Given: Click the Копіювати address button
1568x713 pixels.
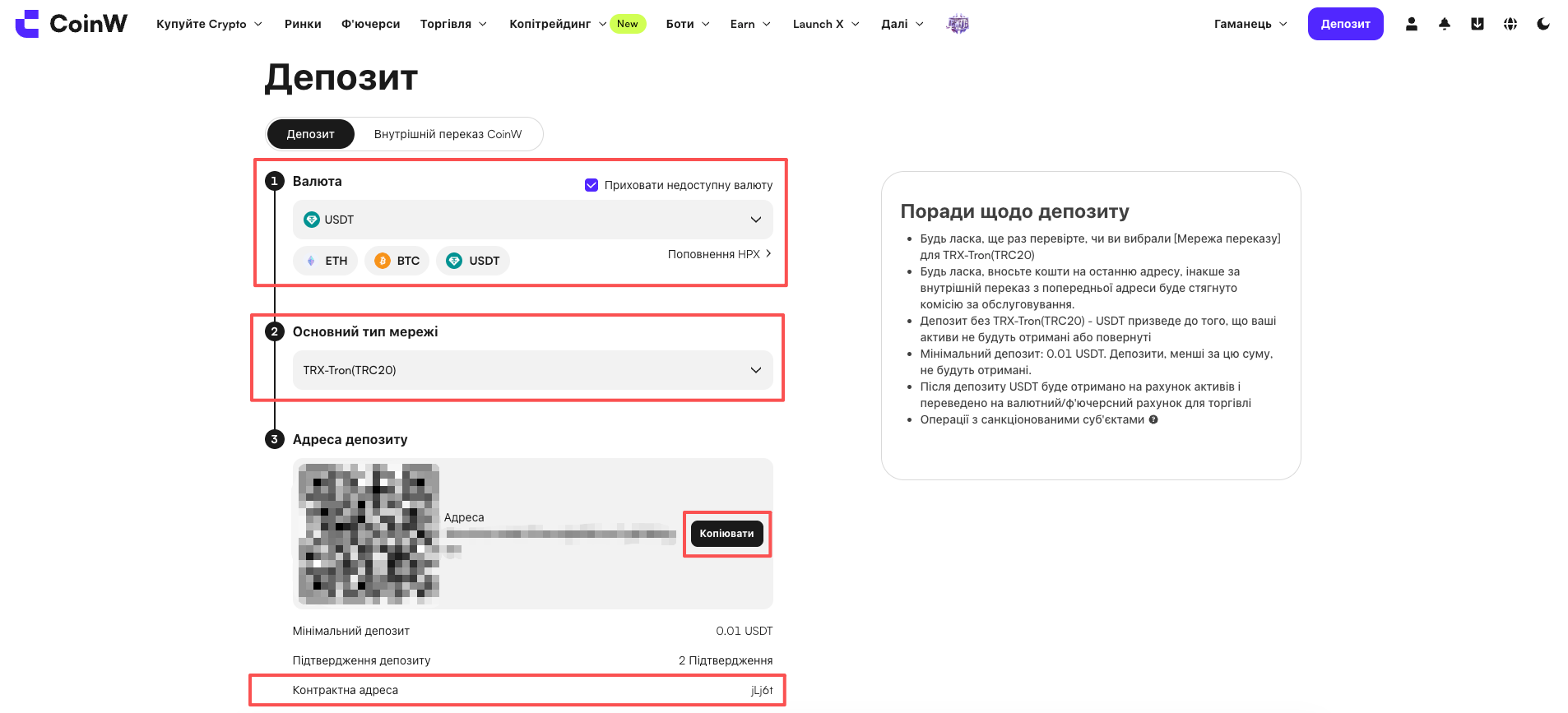Looking at the screenshot, I should (x=727, y=534).
